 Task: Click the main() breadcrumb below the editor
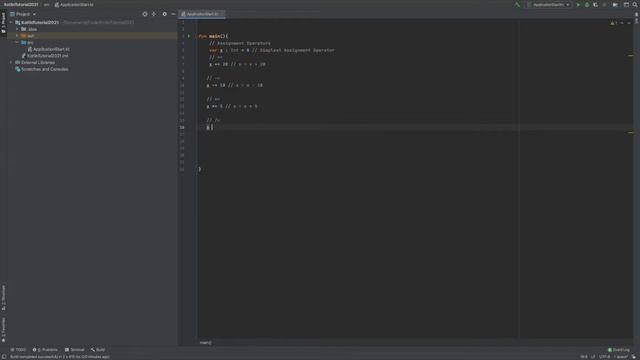point(206,342)
